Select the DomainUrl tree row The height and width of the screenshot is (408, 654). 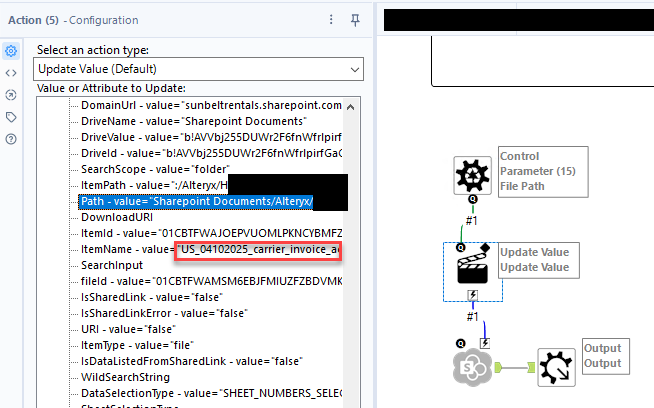[211, 105]
